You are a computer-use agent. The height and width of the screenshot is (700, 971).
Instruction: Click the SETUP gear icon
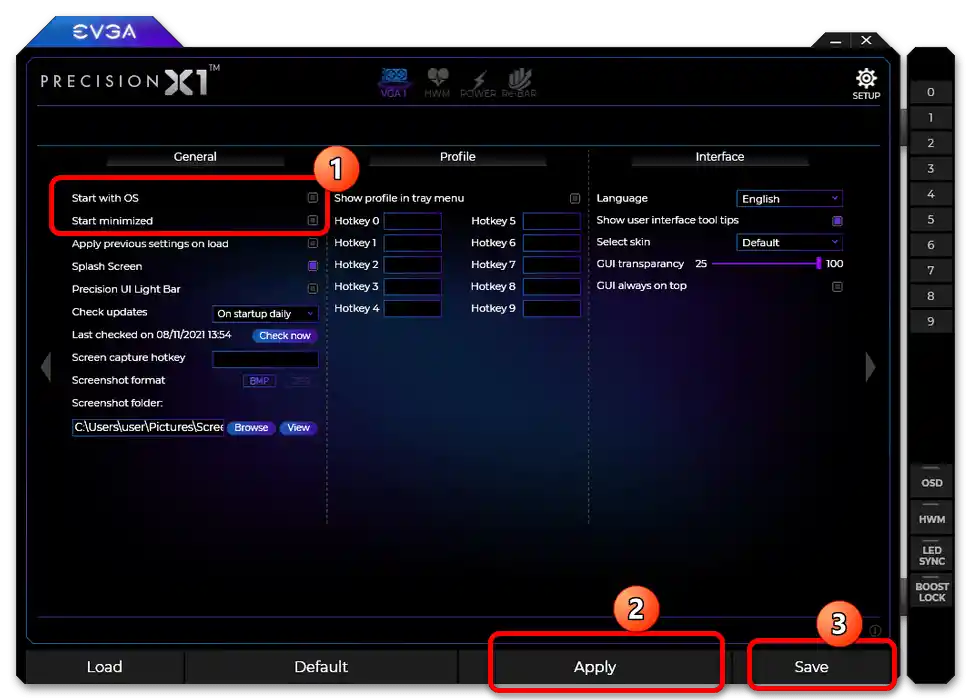pos(866,84)
